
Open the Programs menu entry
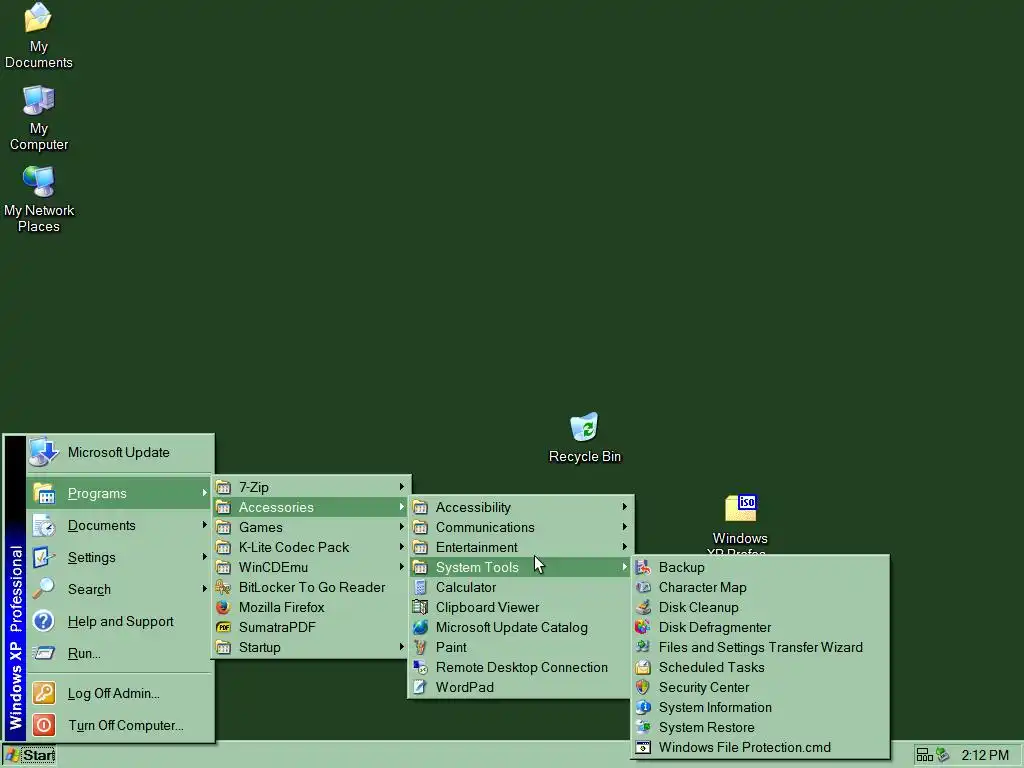coord(120,493)
